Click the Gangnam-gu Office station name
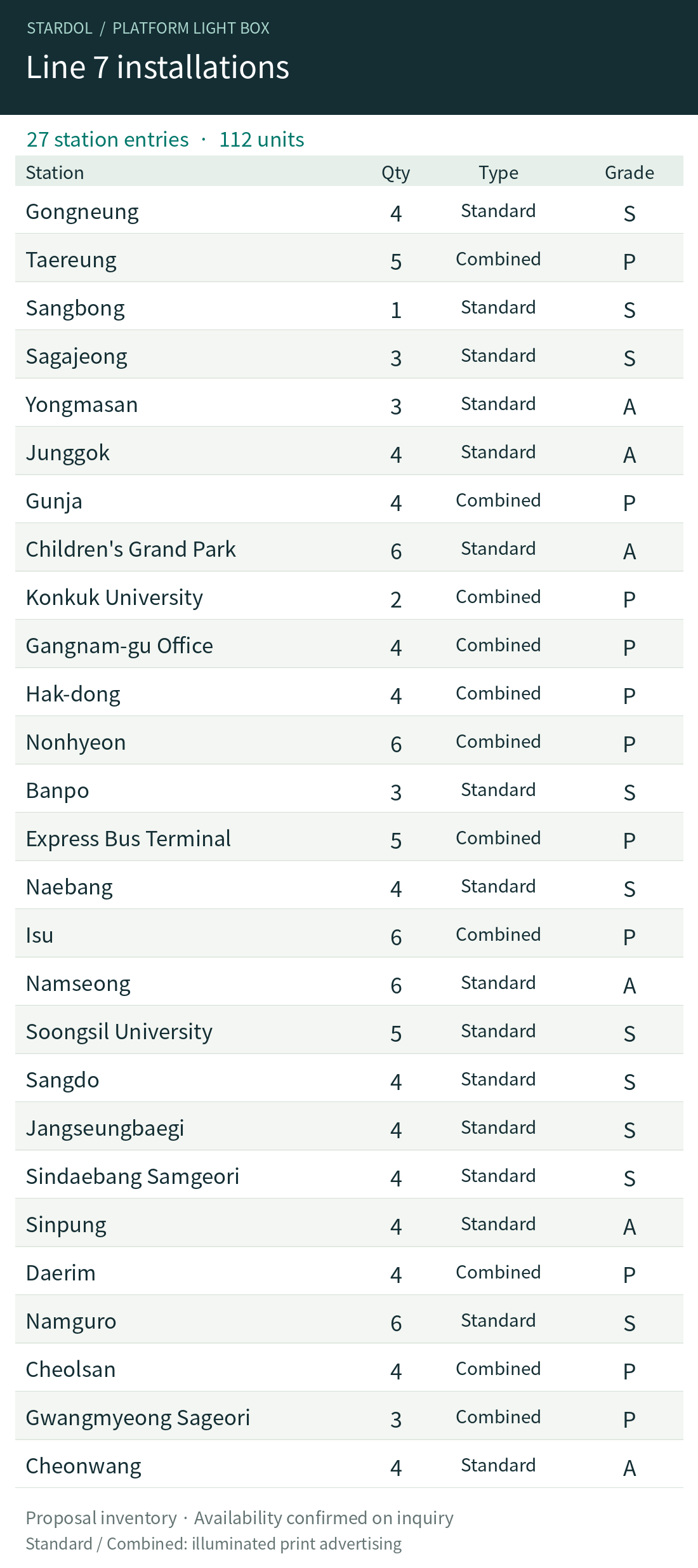This screenshot has height=1568, width=698. click(x=119, y=646)
